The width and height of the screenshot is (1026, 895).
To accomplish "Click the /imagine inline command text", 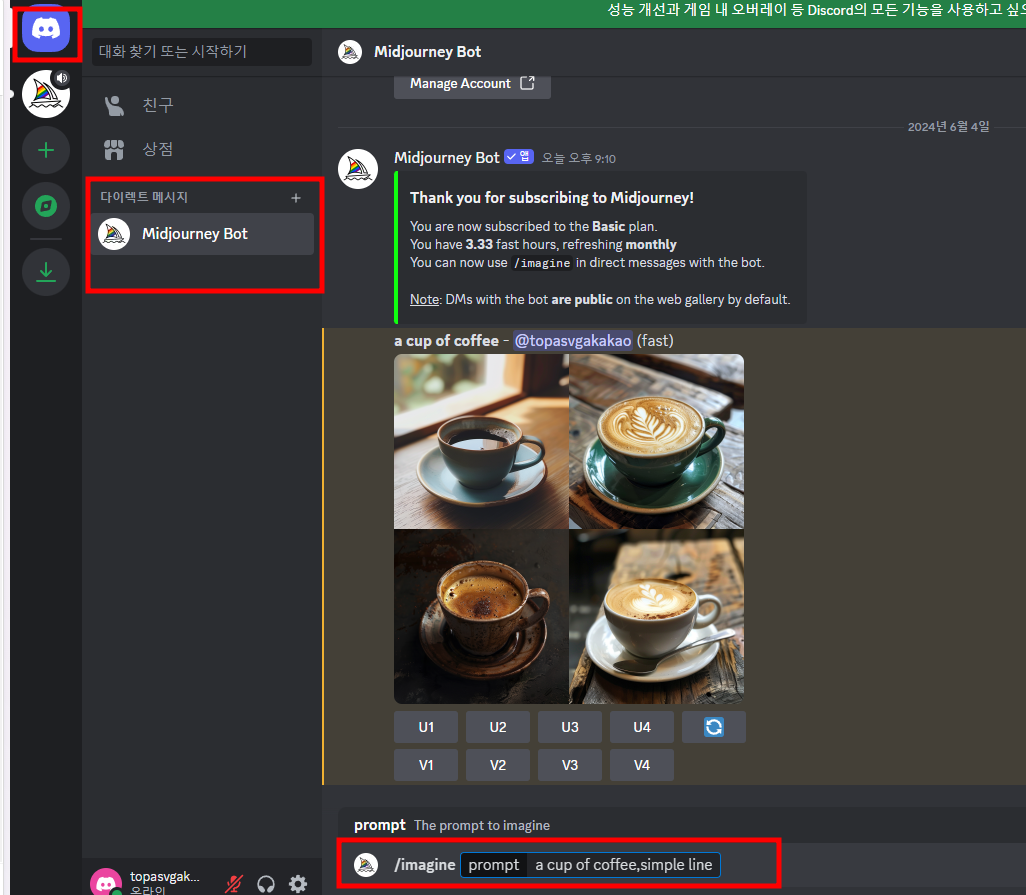I will click(x=542, y=263).
